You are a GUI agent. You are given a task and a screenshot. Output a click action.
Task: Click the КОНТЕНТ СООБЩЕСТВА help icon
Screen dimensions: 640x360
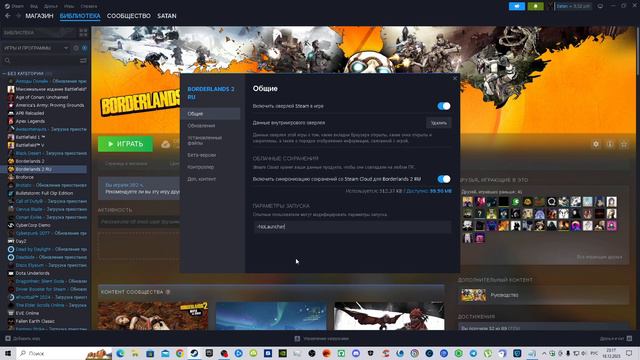click(x=168, y=292)
